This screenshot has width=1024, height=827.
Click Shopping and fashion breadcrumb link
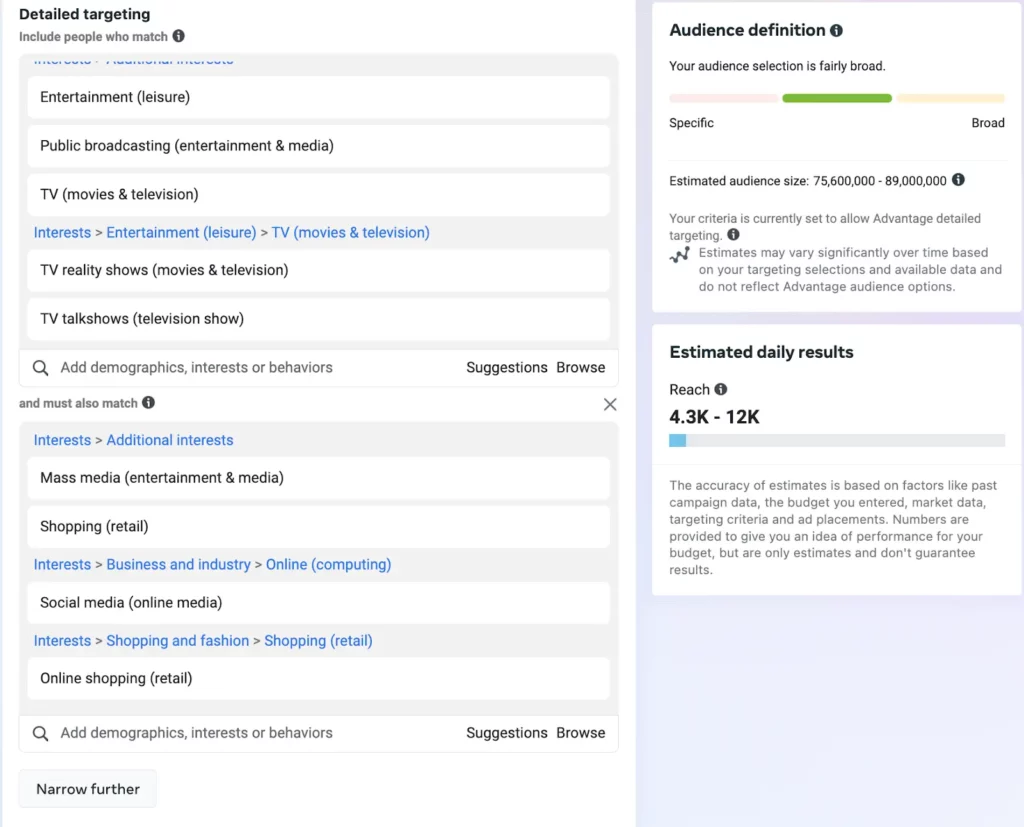178,641
